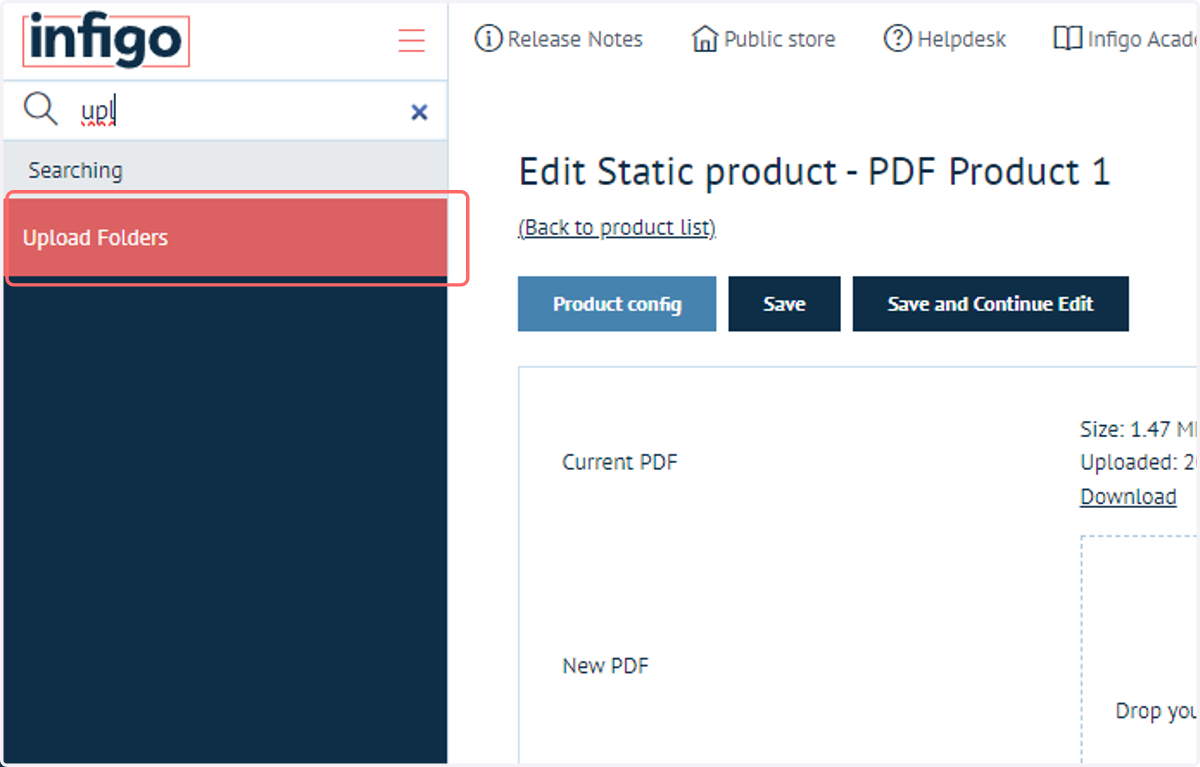Click the infigo logo
This screenshot has width=1200, height=767.
(x=106, y=41)
